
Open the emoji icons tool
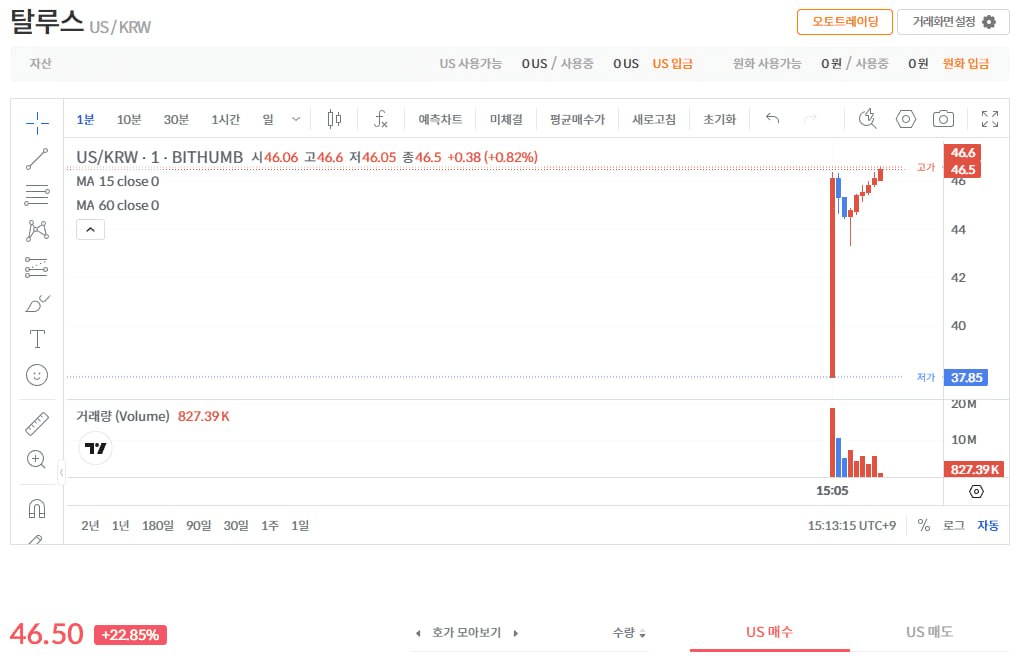pyautogui.click(x=37, y=375)
